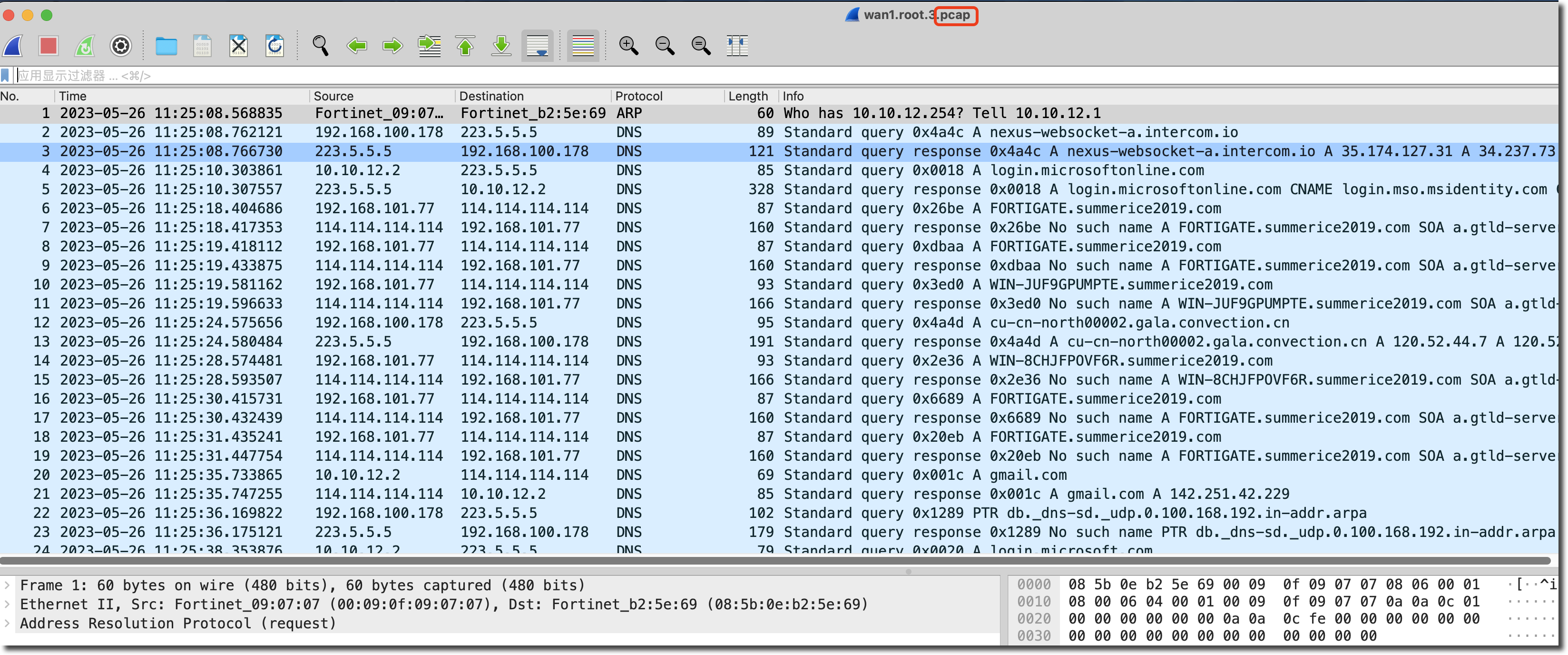This screenshot has width=1568, height=655.
Task: Jump to the last packet icon
Action: tap(501, 46)
